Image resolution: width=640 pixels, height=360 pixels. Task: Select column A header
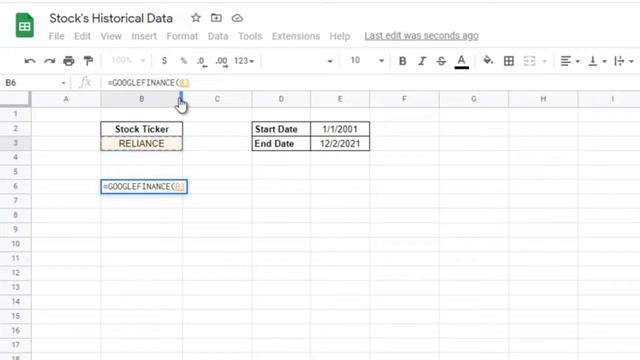pyautogui.click(x=66, y=99)
